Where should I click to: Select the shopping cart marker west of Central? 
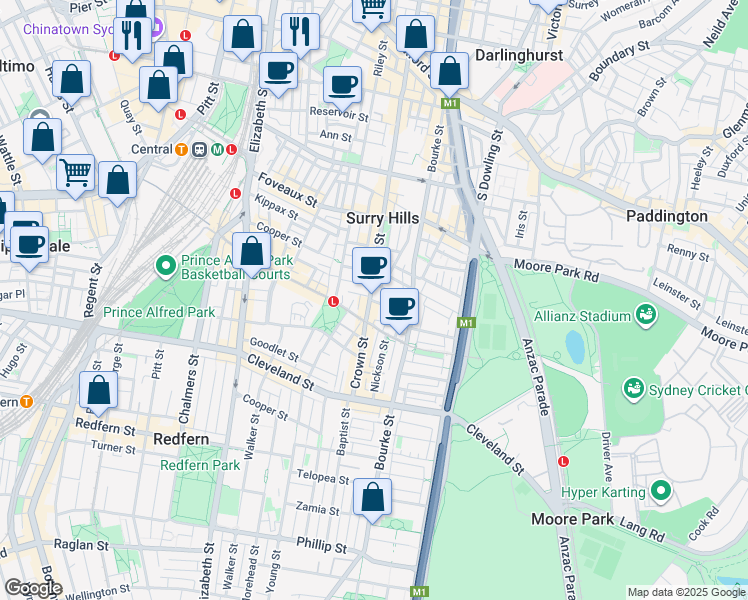[x=76, y=173]
